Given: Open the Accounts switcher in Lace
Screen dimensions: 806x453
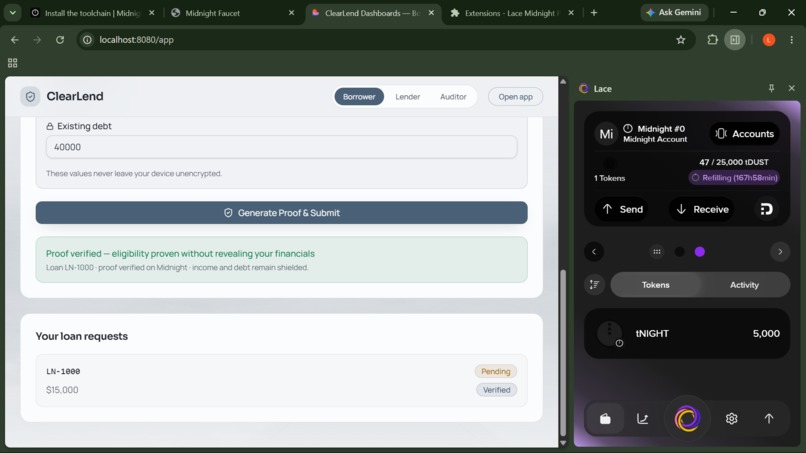Looking at the screenshot, I should click(744, 134).
